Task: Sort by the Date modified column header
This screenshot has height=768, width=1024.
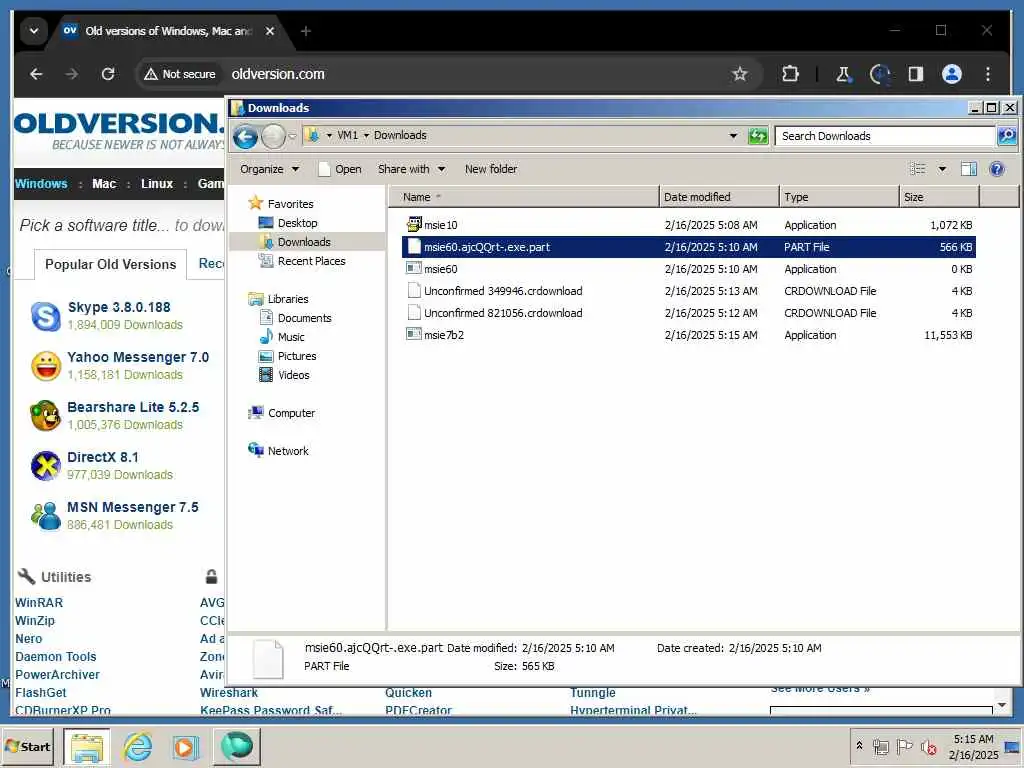Action: pyautogui.click(x=719, y=197)
